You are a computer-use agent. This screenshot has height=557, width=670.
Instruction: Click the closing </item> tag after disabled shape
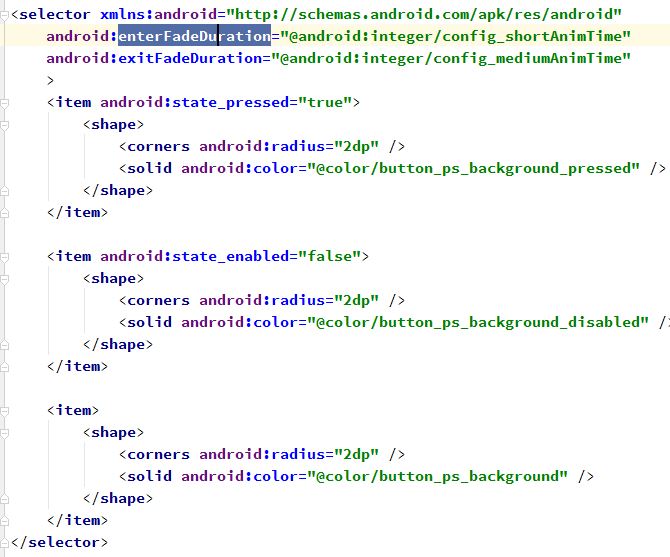(x=77, y=366)
